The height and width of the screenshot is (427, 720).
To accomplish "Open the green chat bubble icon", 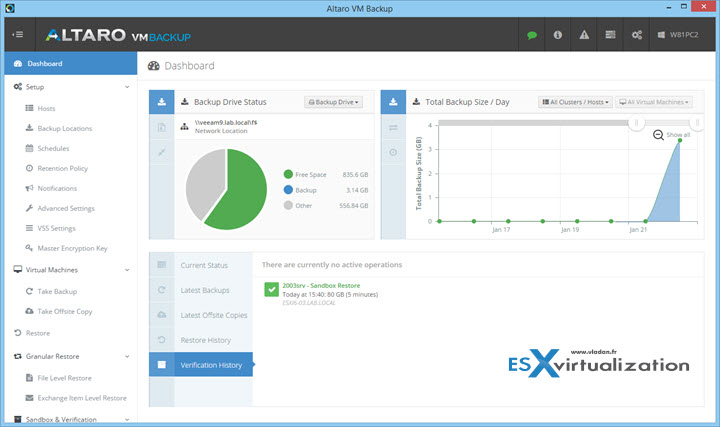I will 532,35.
